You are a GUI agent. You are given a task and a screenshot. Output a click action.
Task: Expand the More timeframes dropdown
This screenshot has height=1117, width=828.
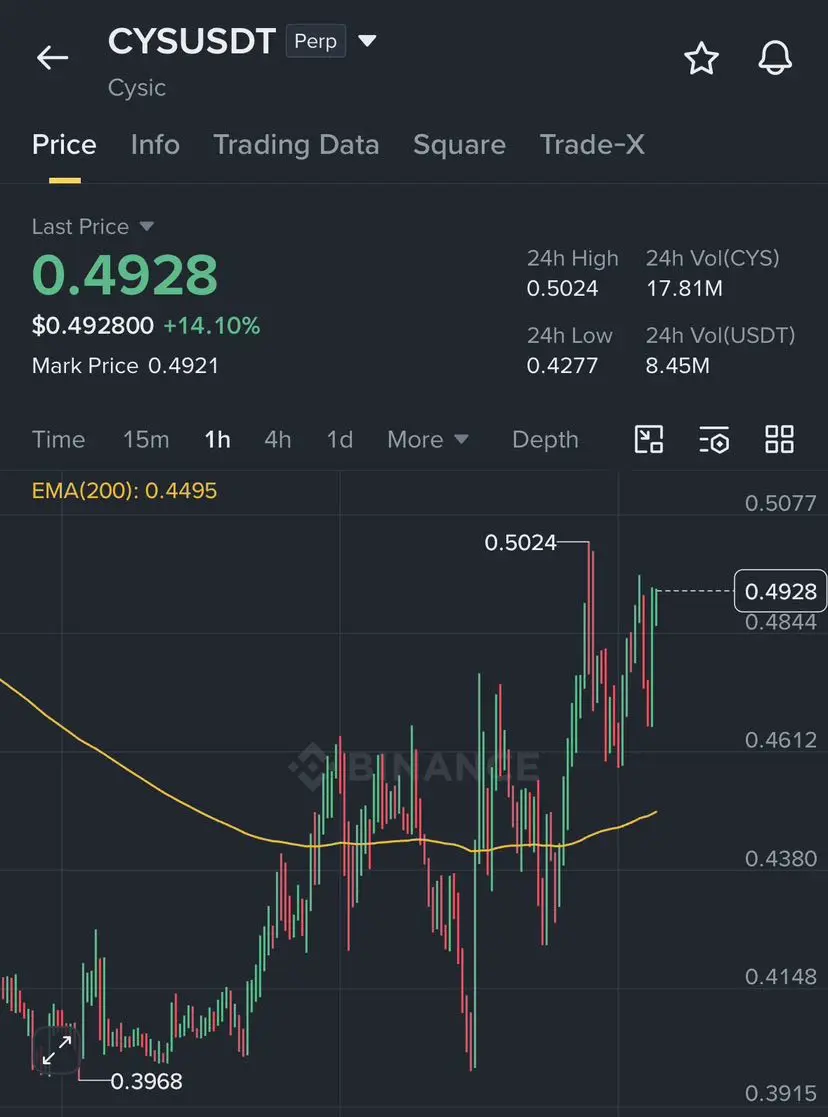[x=428, y=440]
